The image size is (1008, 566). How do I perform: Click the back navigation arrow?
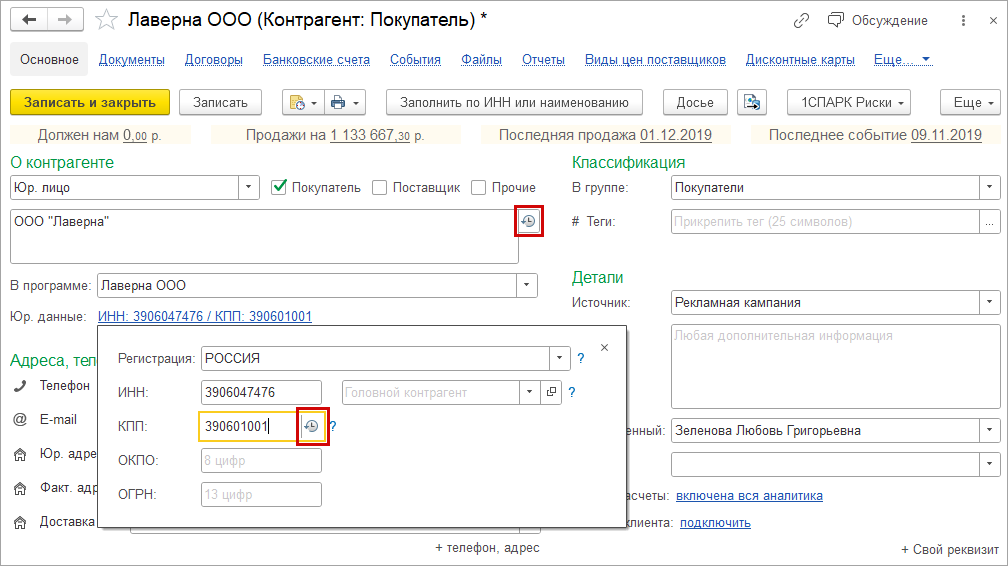point(29,20)
